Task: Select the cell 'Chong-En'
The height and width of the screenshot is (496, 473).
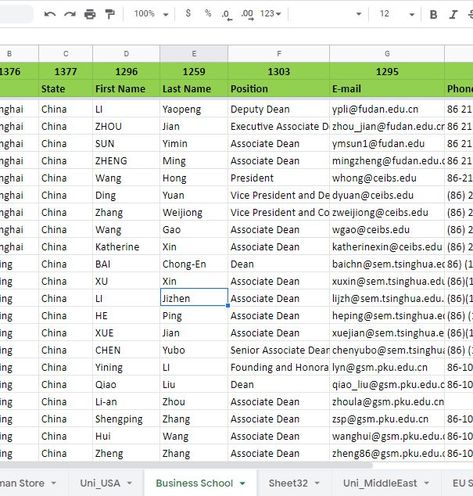Action: click(194, 264)
